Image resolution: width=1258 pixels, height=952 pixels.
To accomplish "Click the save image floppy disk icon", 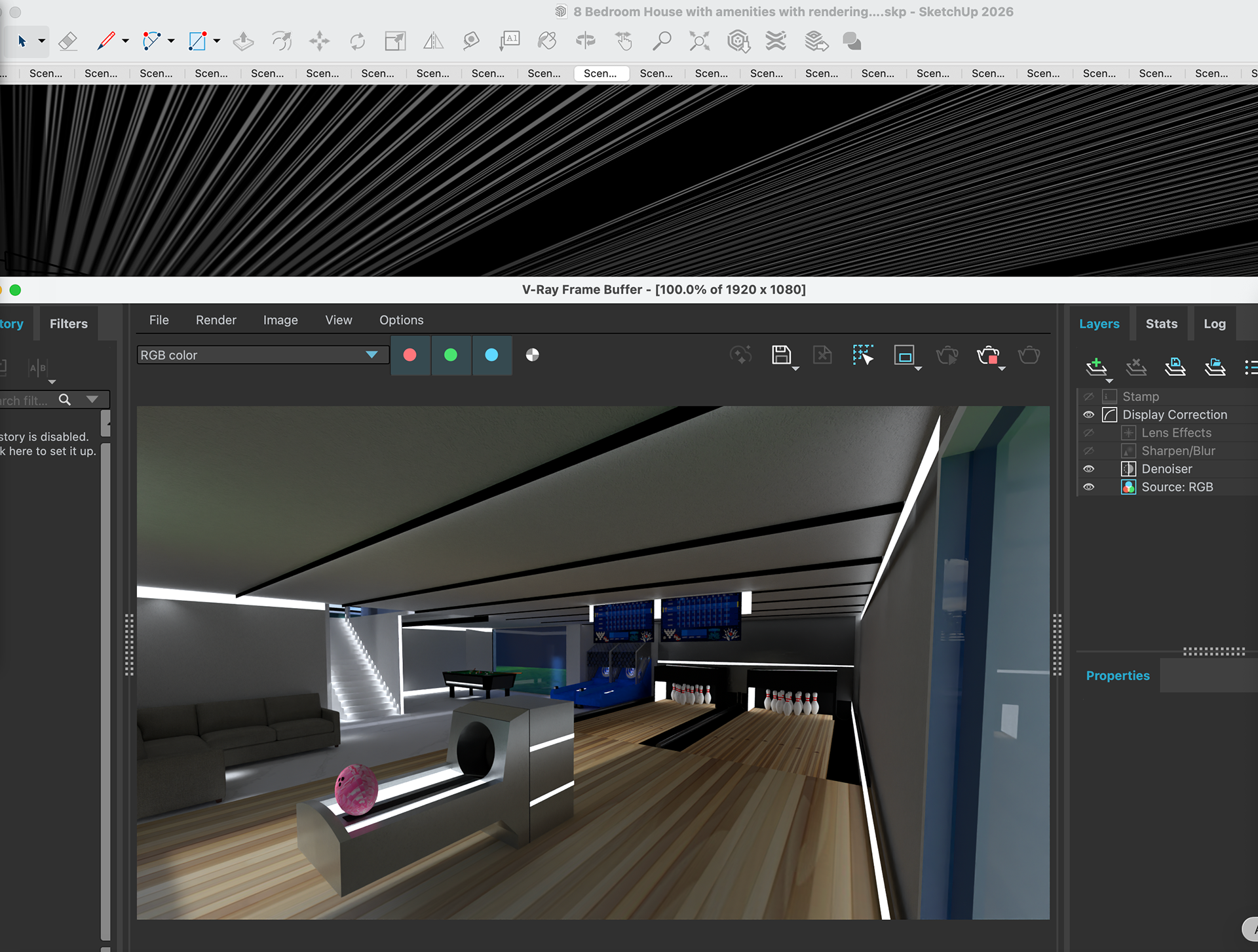I will pyautogui.click(x=781, y=355).
